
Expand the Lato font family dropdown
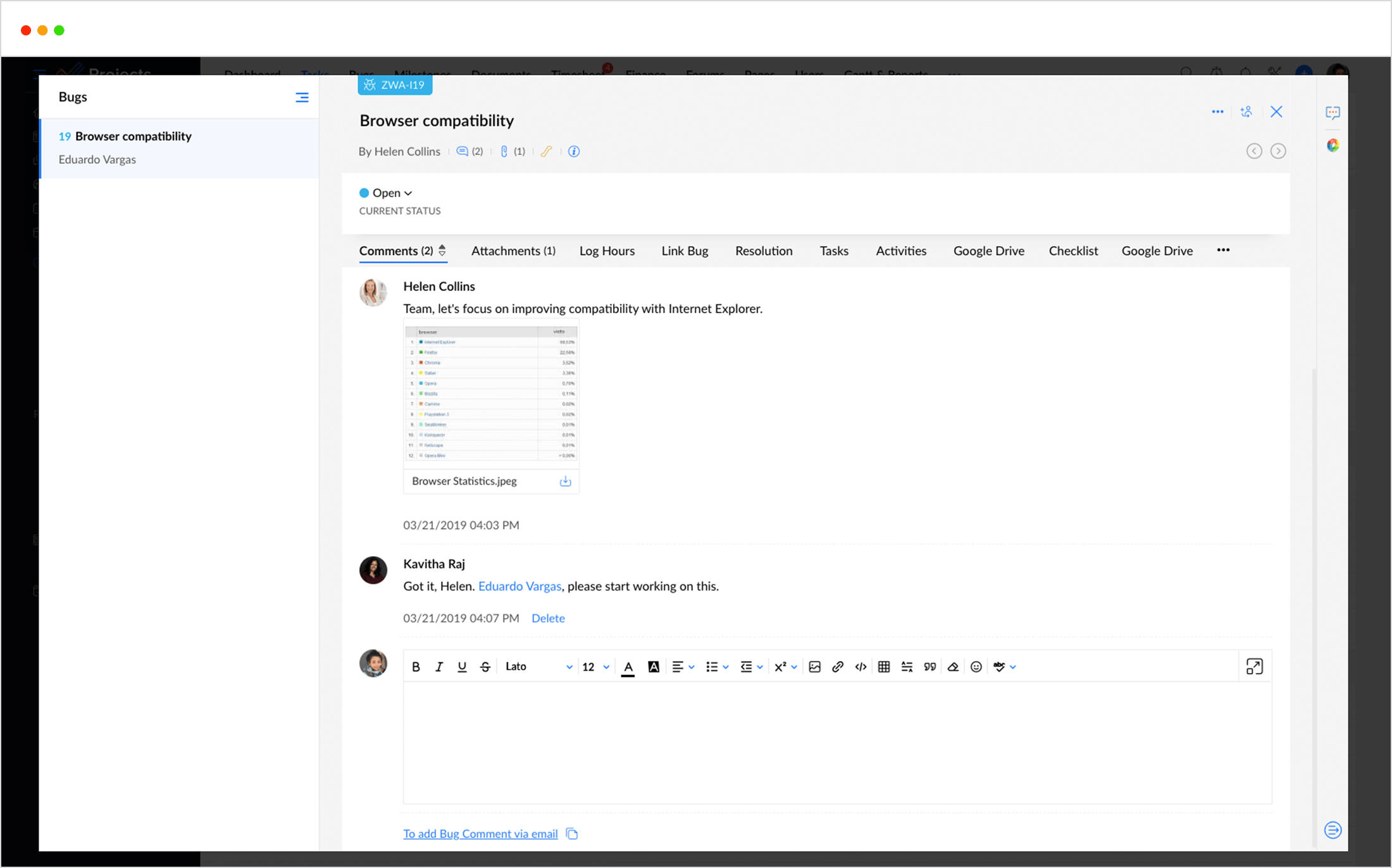538,667
